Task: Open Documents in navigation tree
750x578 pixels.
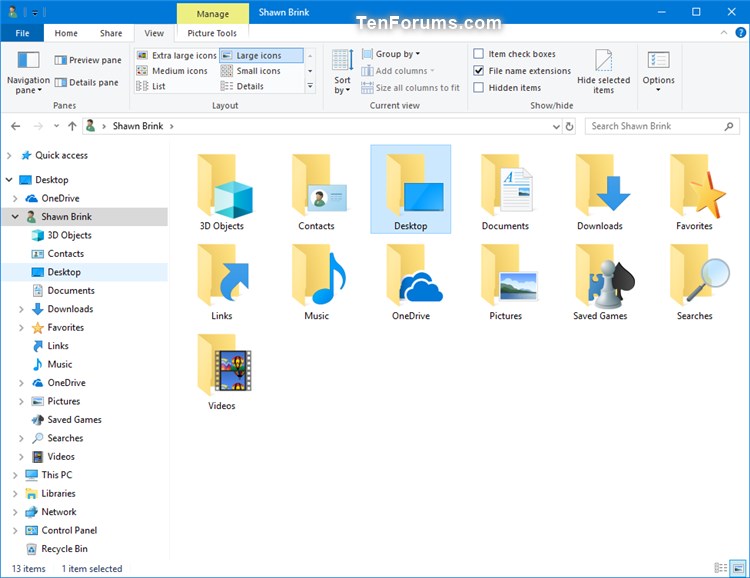Action: pos(63,290)
